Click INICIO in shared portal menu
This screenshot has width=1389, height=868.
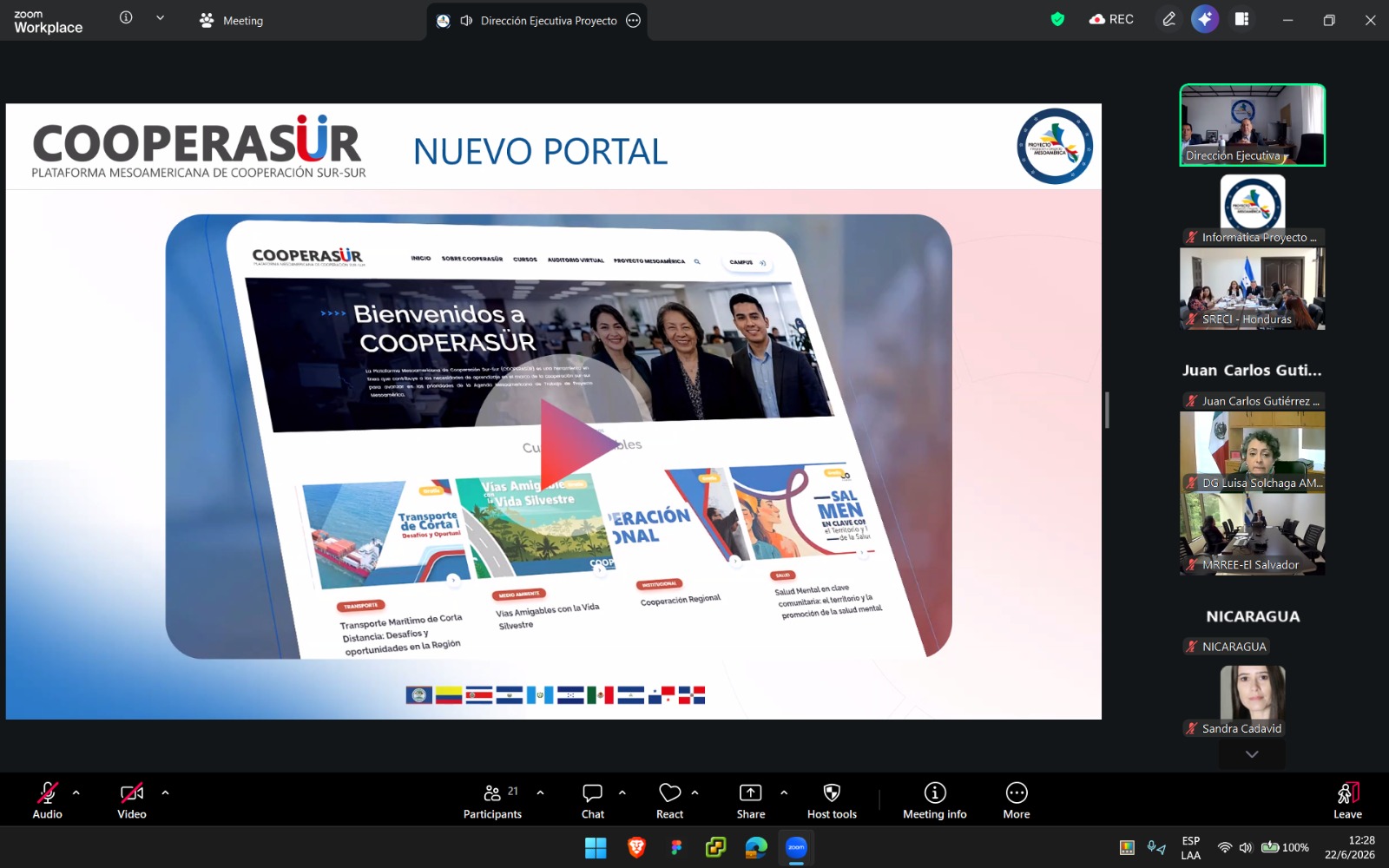[421, 259]
